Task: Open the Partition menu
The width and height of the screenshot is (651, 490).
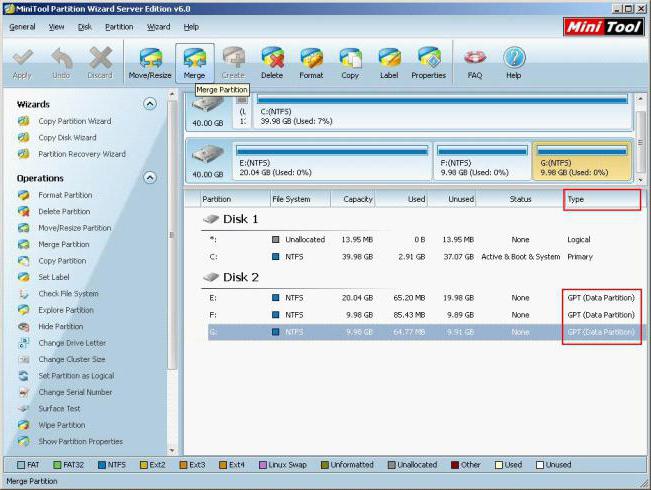Action: pos(119,27)
